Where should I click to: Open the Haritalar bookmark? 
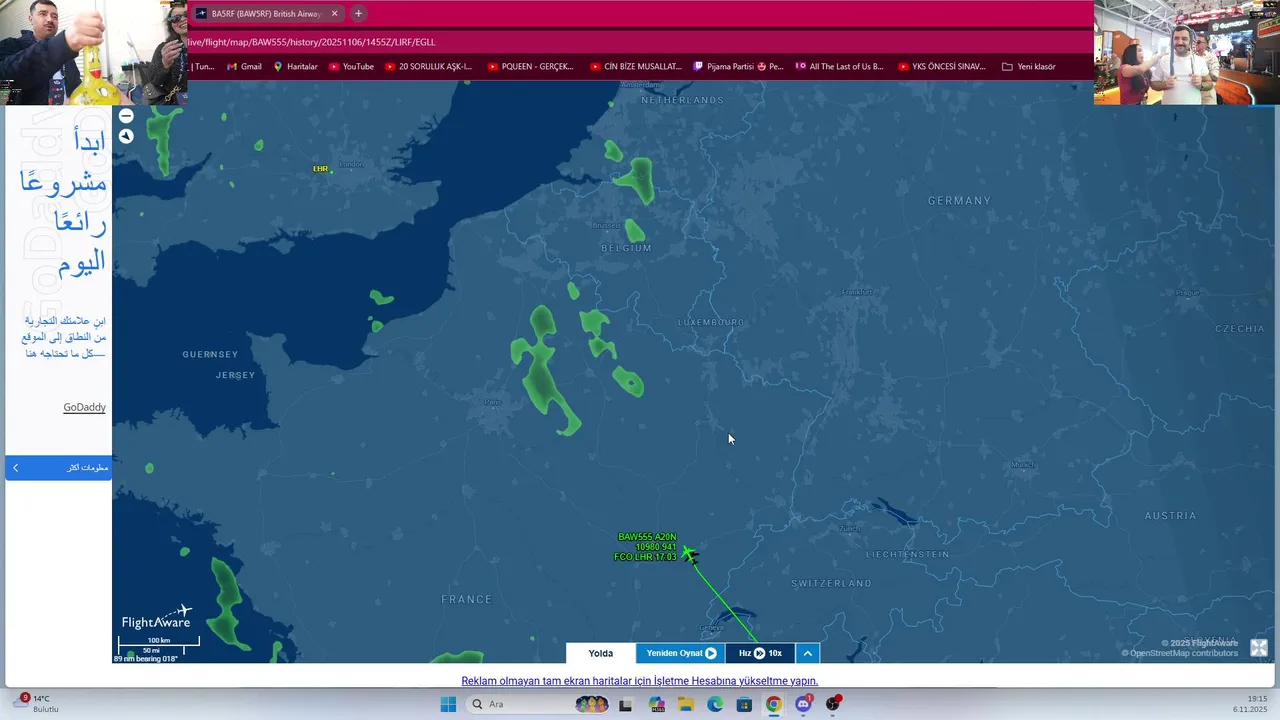point(295,67)
